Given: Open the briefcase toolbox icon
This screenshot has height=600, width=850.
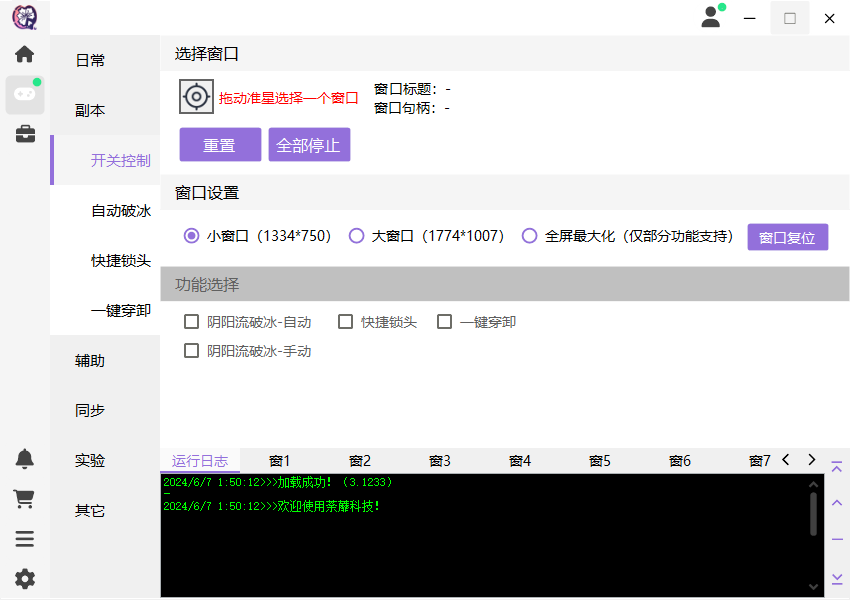Looking at the screenshot, I should tap(25, 134).
